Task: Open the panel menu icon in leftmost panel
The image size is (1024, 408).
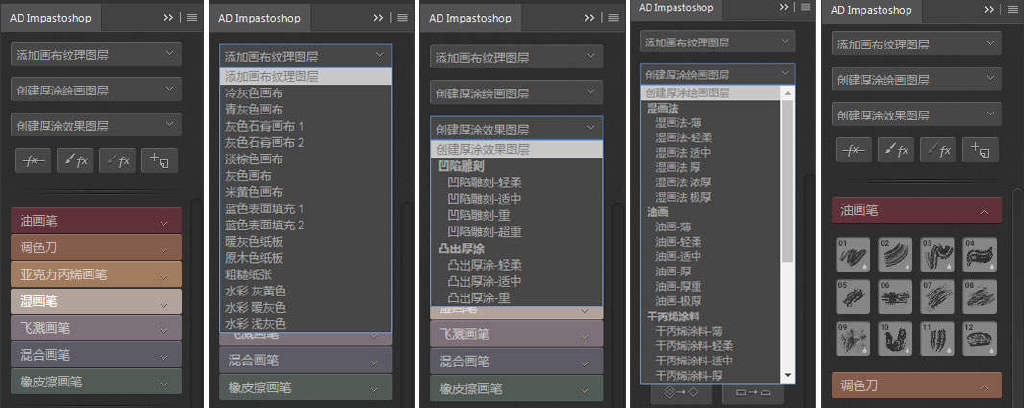Action: click(191, 18)
